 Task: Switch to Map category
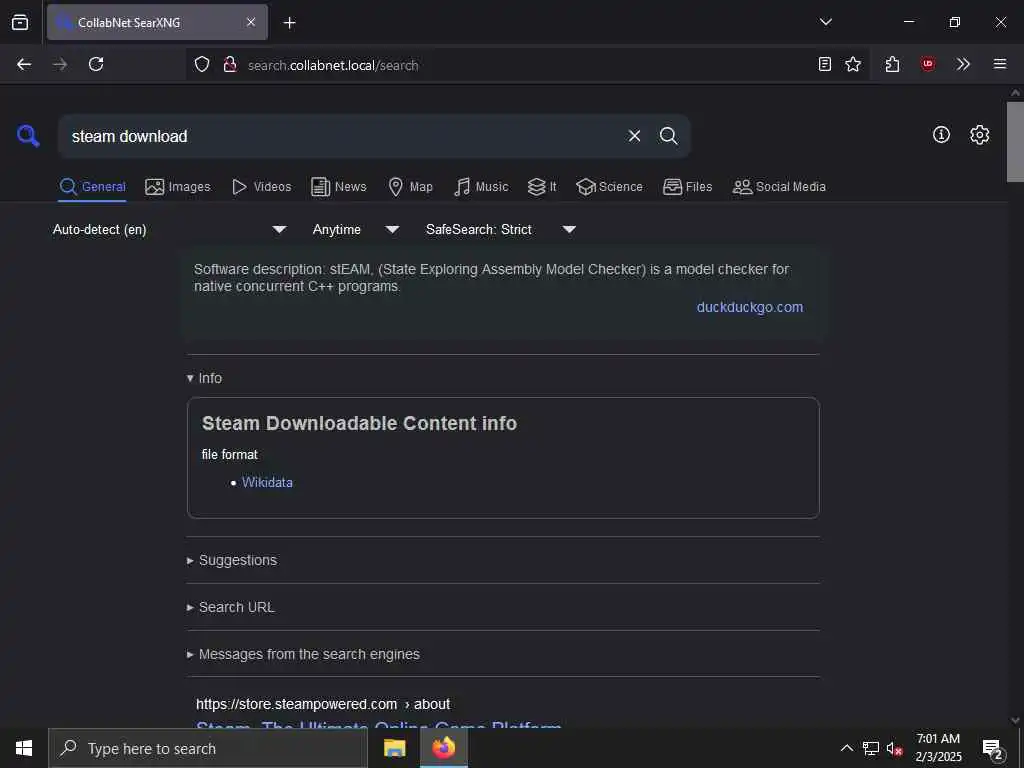[x=411, y=187]
